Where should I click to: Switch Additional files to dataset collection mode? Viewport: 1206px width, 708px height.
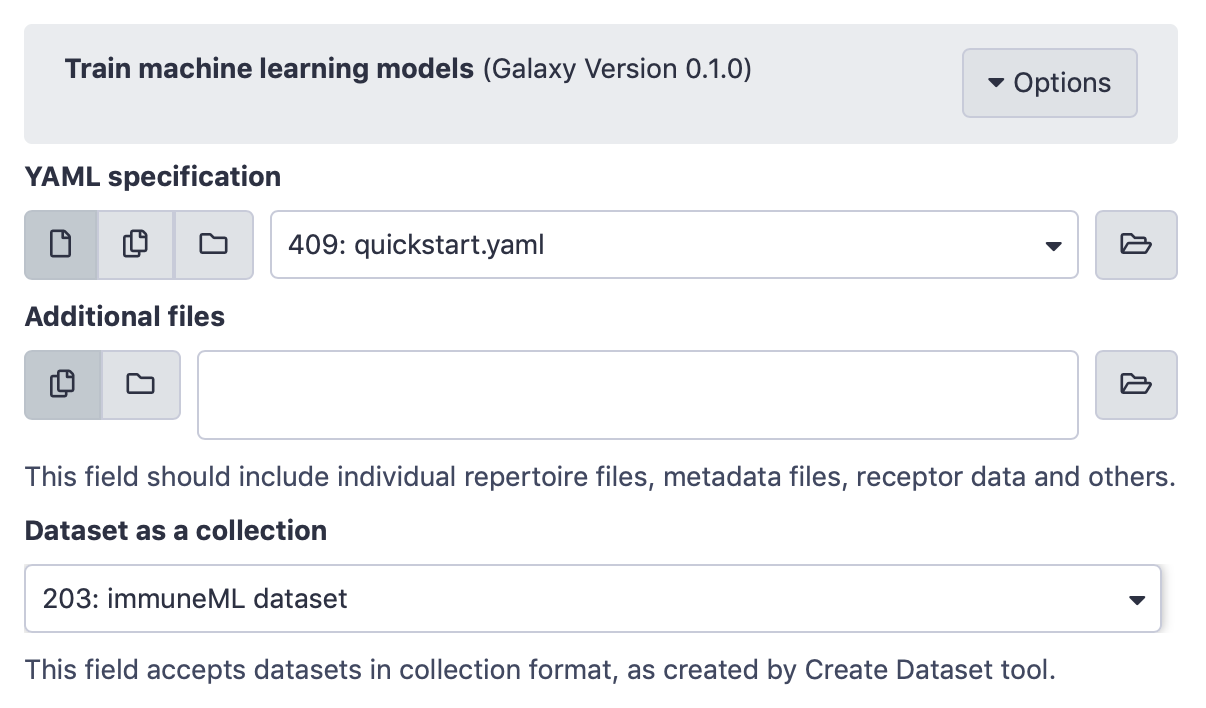pyautogui.click(x=141, y=384)
